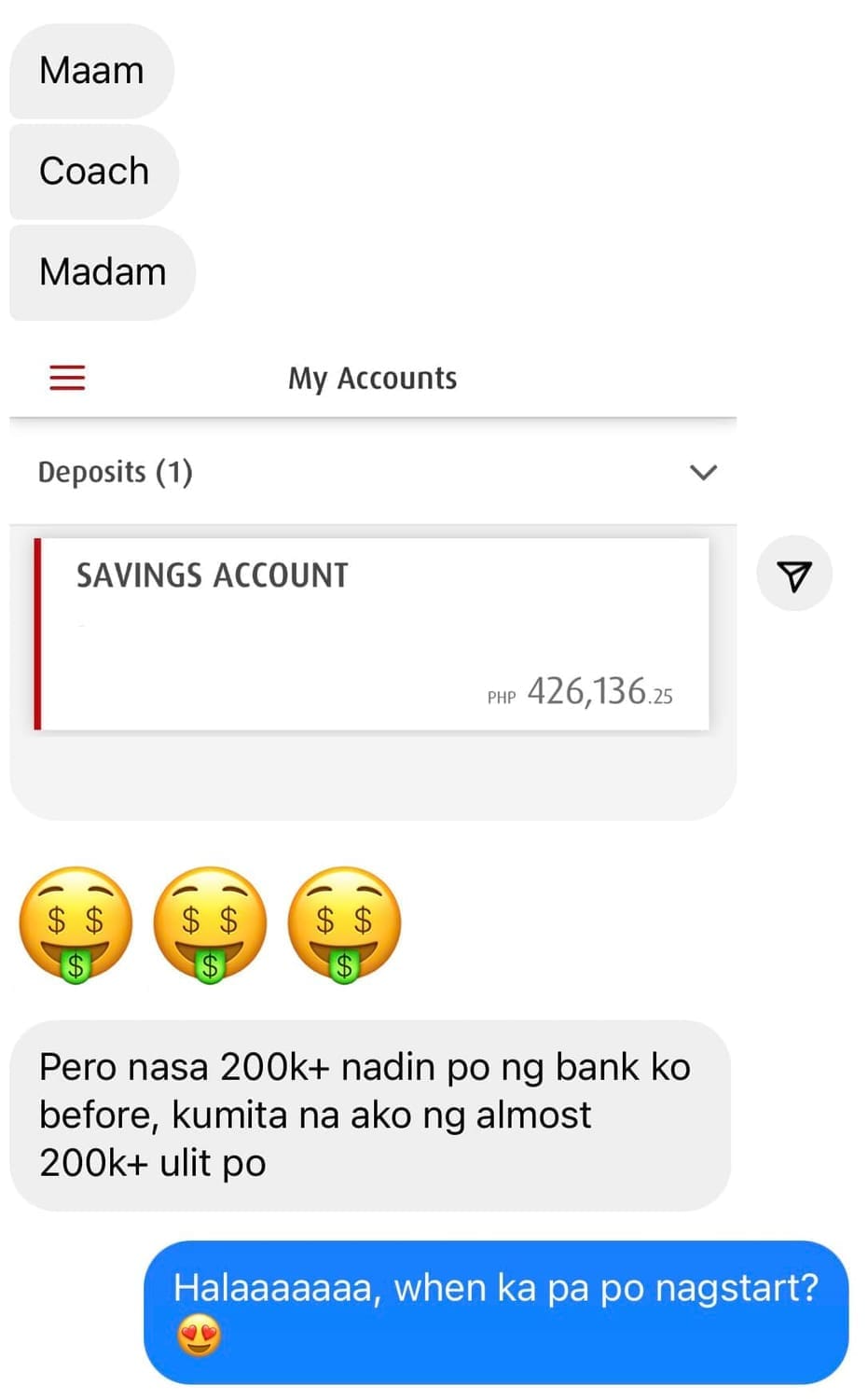Select the "Coach" message bubble
Image resolution: width=868 pixels, height=1399 pixels.
coord(94,172)
